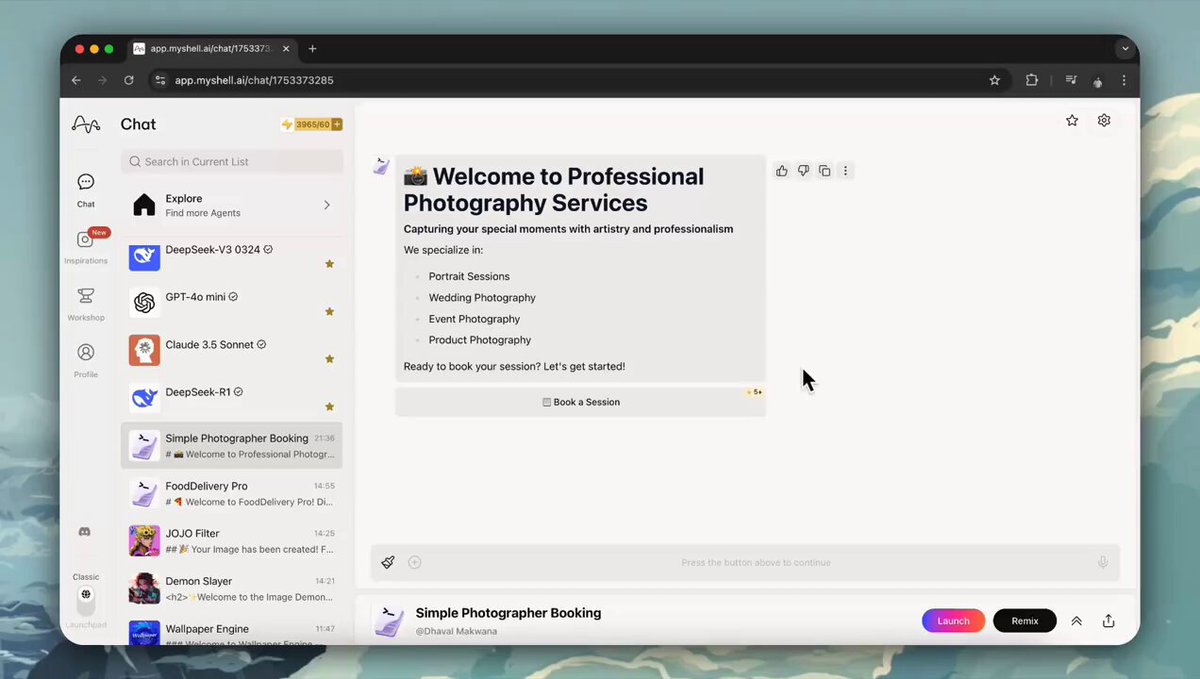
Task: Click the message input field
Action: tap(756, 562)
